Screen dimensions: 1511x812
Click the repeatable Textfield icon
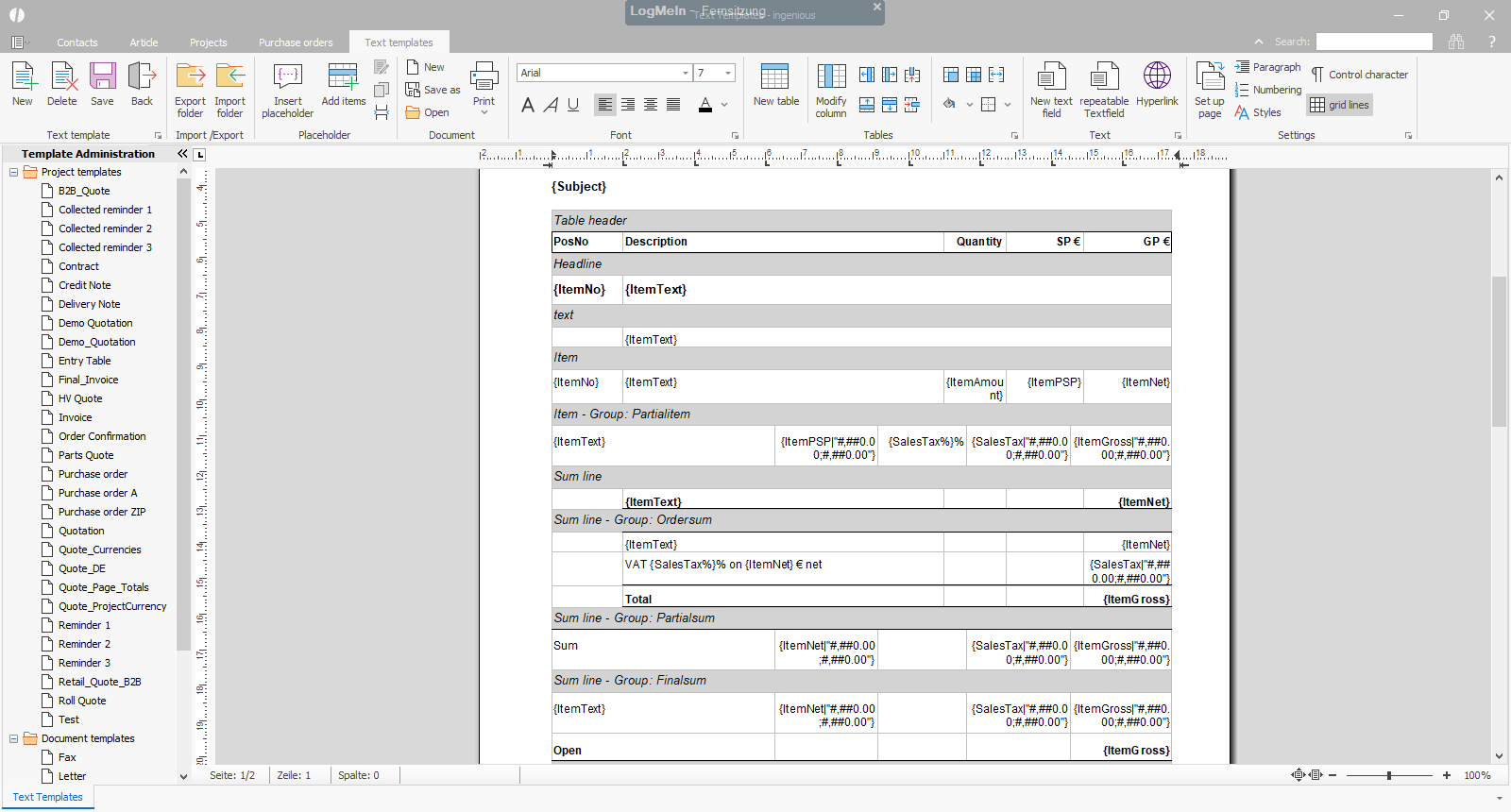tap(1104, 77)
